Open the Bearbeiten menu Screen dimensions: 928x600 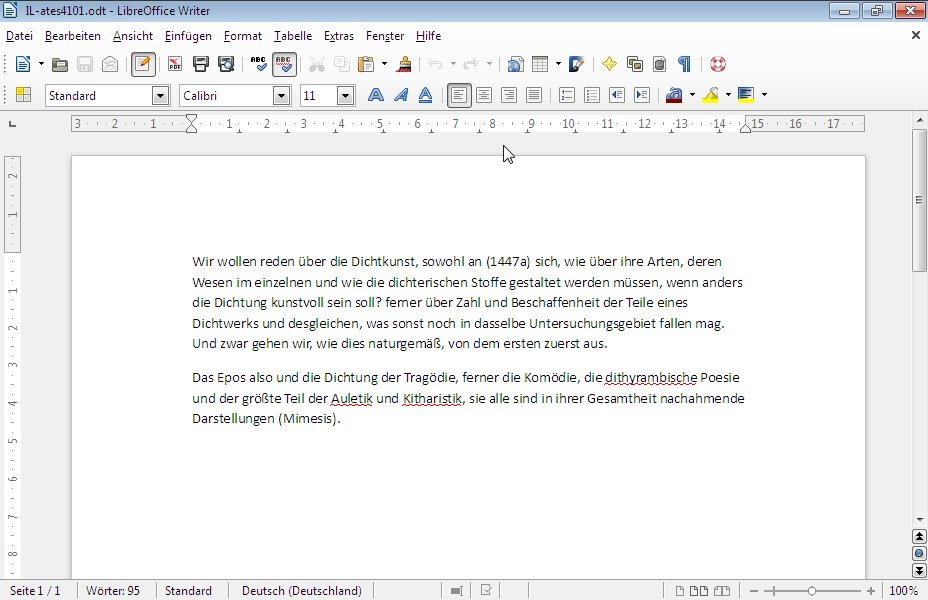(73, 36)
